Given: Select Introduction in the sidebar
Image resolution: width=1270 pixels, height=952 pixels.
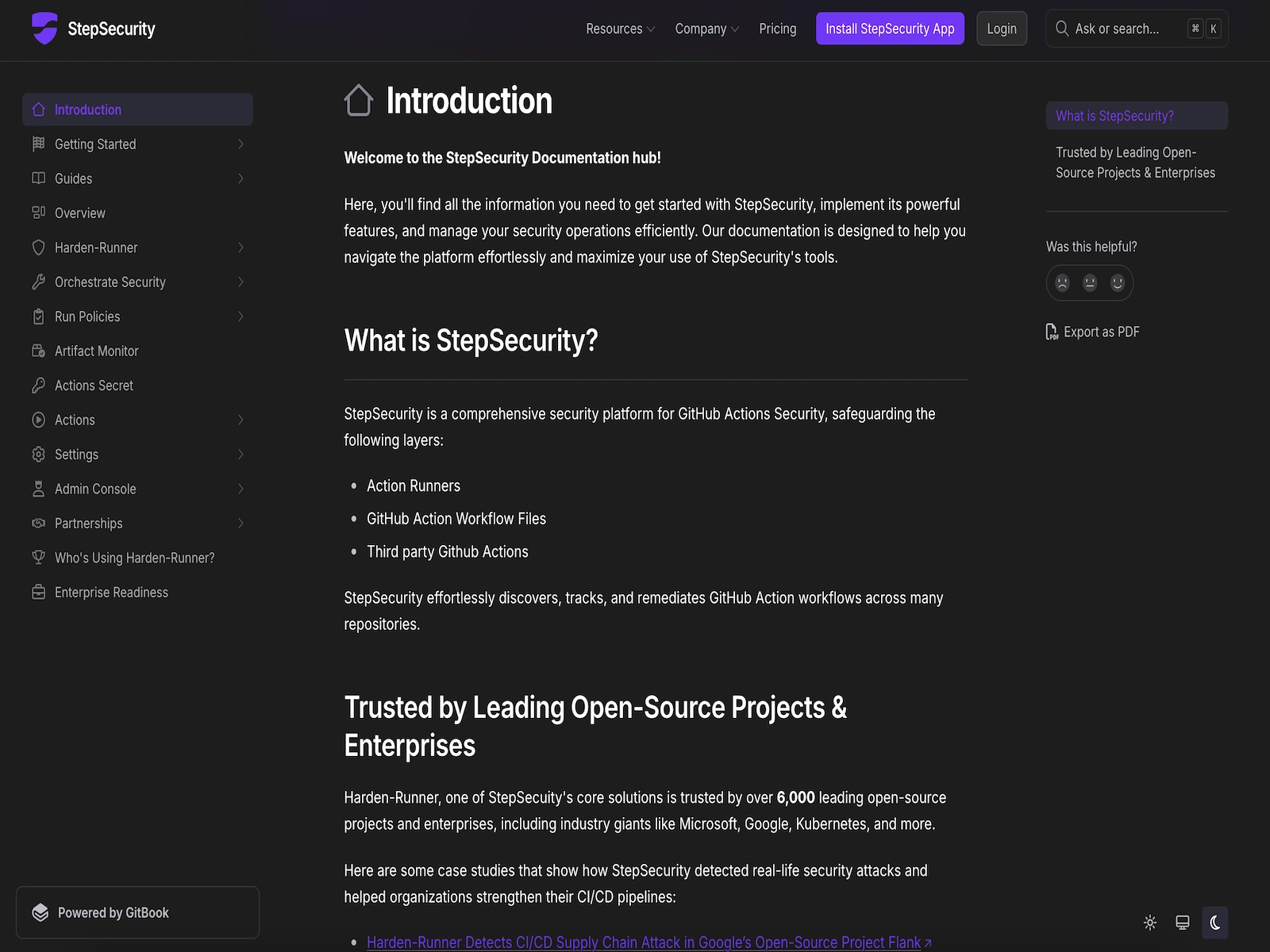Looking at the screenshot, I should click(x=137, y=109).
